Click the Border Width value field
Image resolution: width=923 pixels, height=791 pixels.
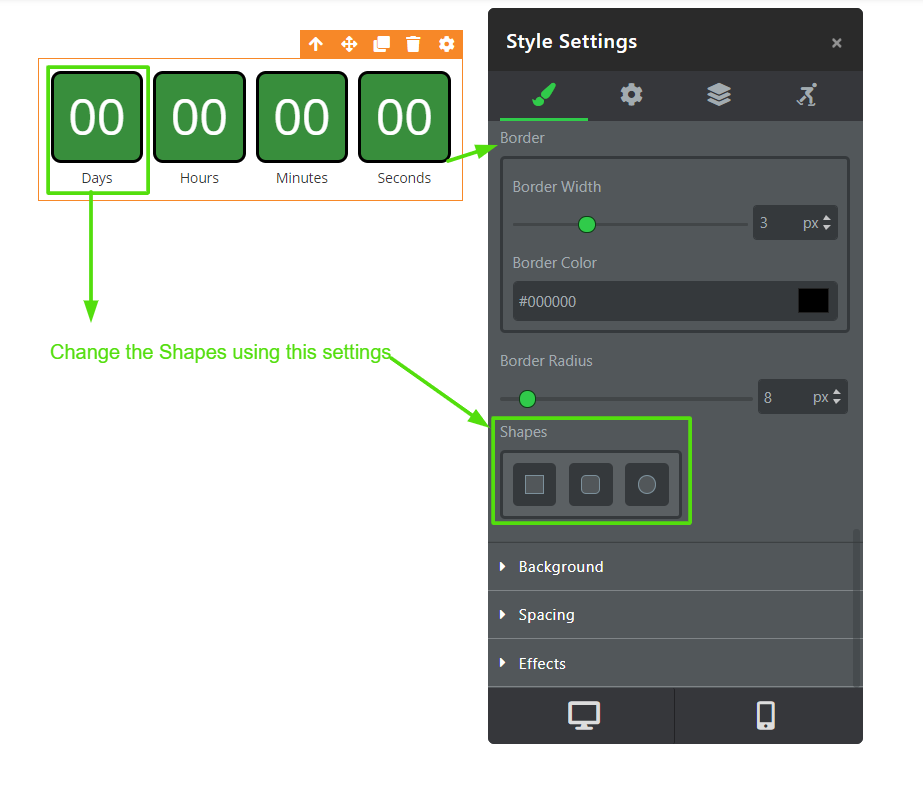click(777, 223)
